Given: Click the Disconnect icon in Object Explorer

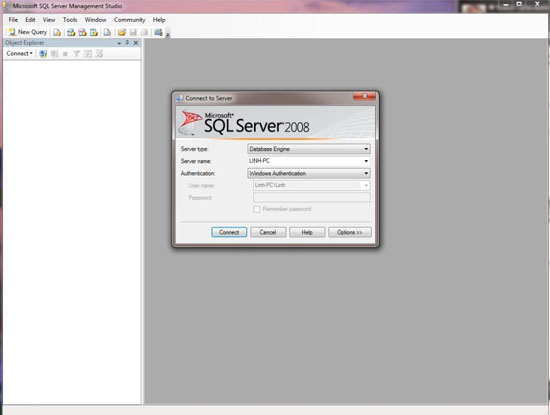Looking at the screenshot, I should tap(54, 54).
